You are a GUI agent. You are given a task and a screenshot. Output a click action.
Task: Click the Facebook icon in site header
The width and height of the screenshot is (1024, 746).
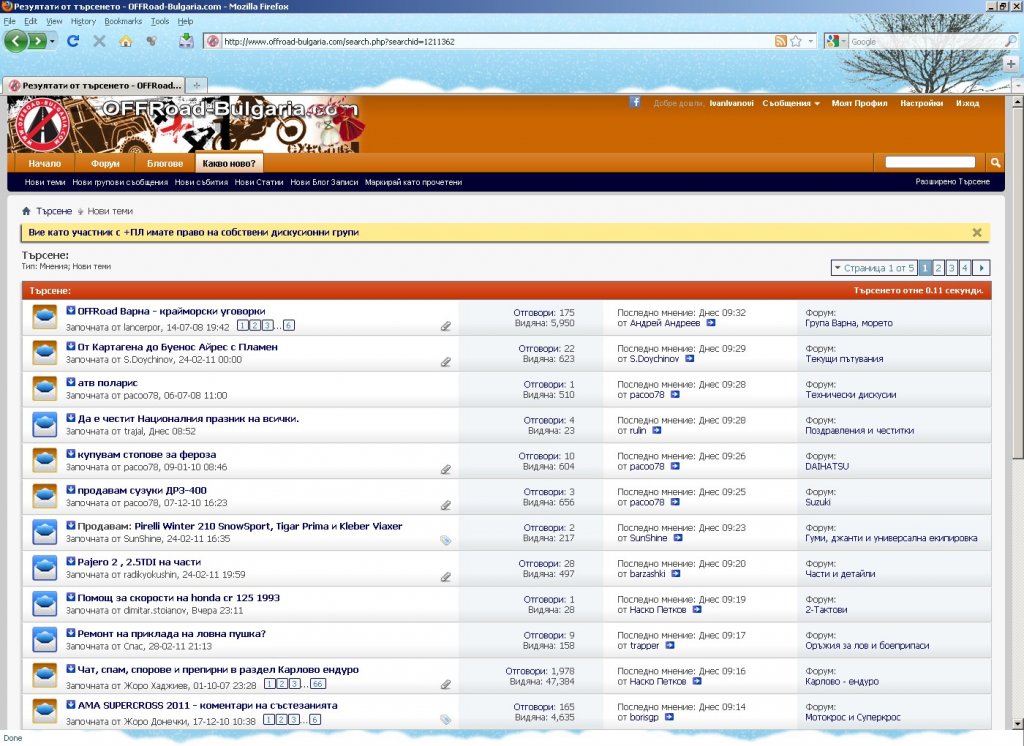click(635, 102)
